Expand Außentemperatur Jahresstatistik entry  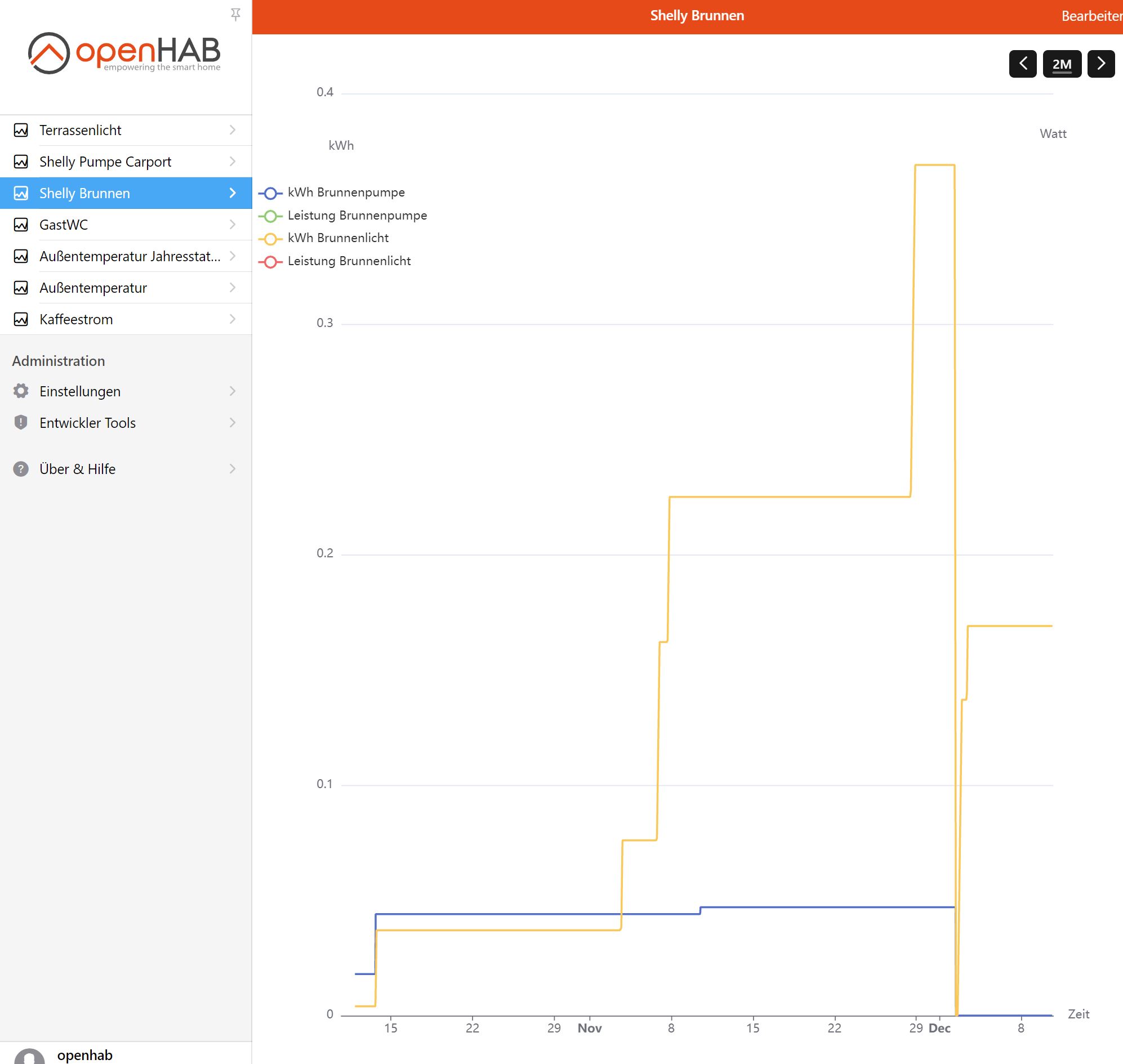pos(233,256)
